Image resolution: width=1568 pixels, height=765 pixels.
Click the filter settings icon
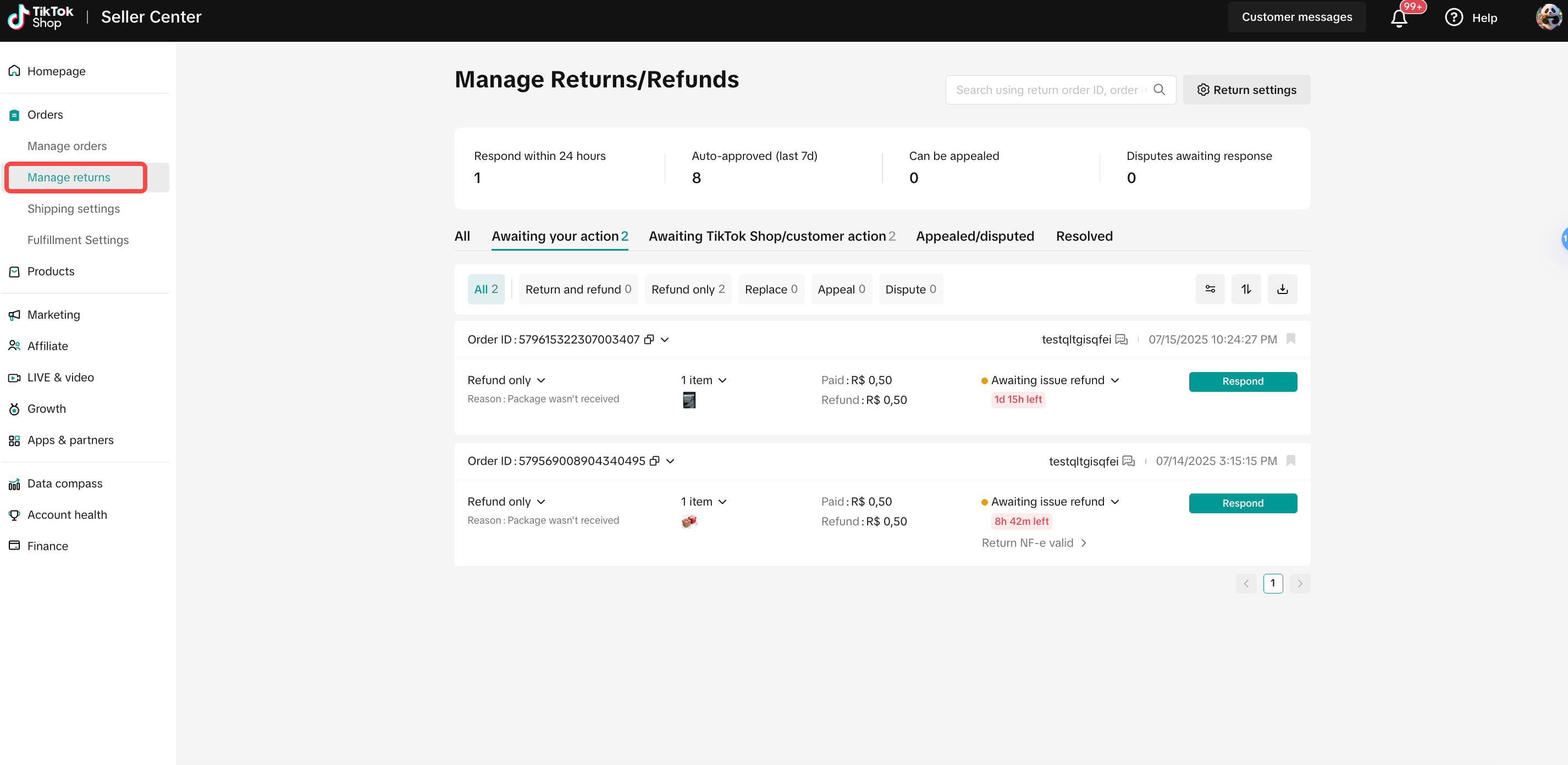pos(1210,289)
